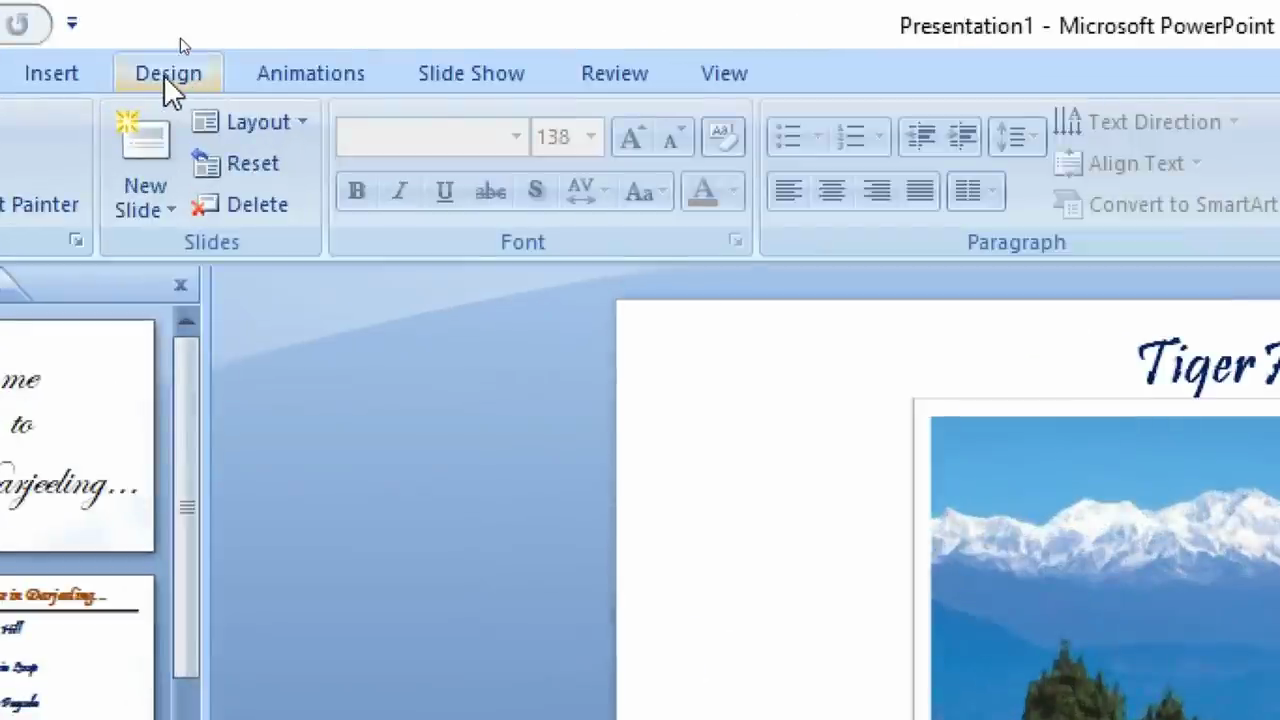The image size is (1280, 720).
Task: Open the Layout dropdown
Action: (250, 122)
